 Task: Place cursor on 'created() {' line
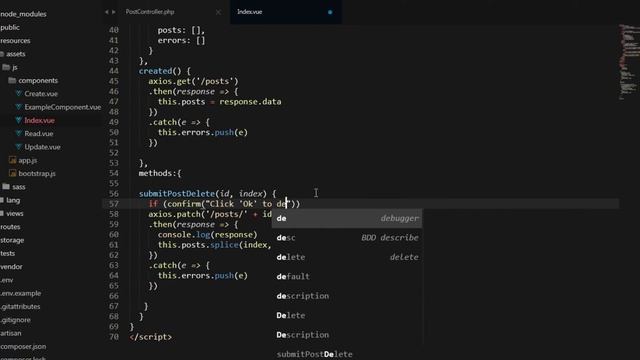(x=164, y=71)
